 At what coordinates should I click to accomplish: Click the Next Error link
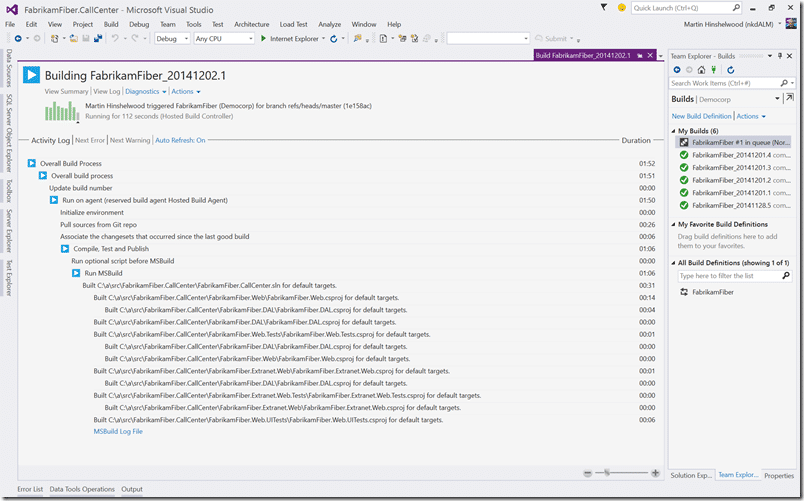pos(90,140)
